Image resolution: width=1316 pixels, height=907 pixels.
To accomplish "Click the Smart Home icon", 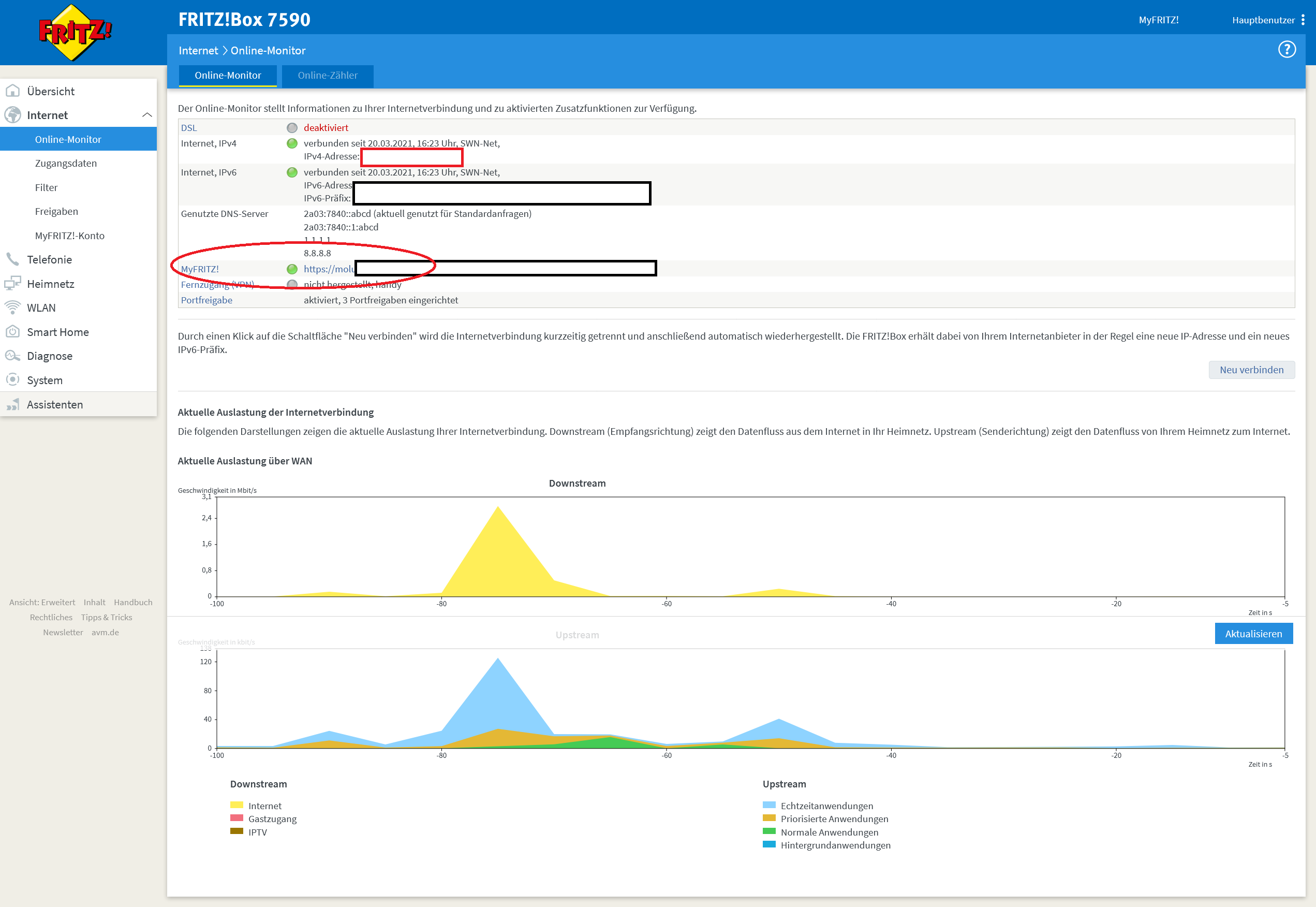I will coord(12,332).
